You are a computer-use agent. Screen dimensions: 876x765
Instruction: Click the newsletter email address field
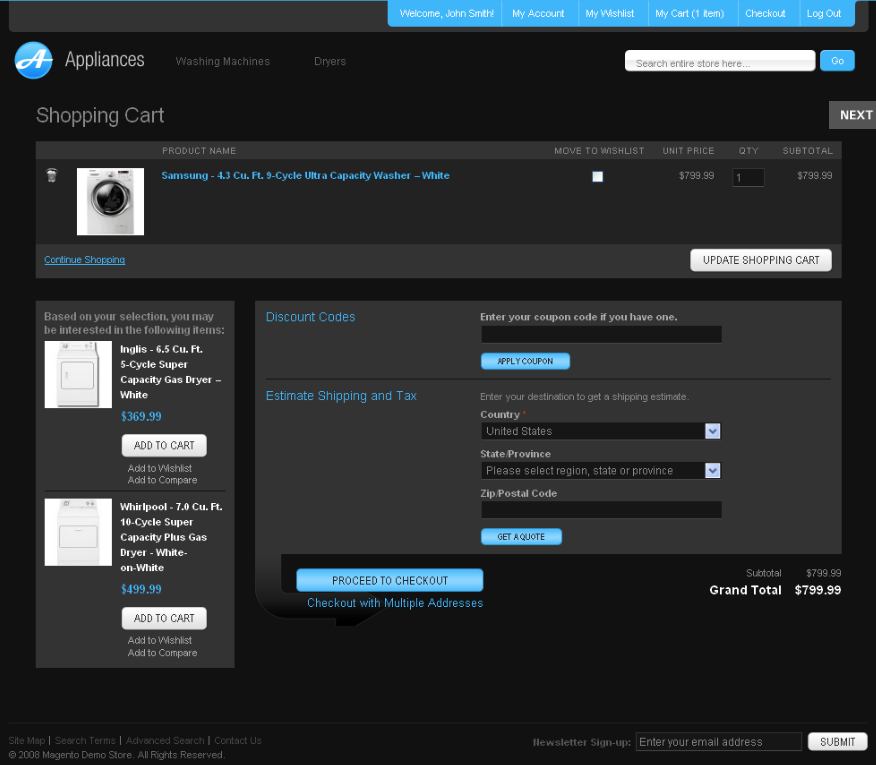click(x=718, y=742)
